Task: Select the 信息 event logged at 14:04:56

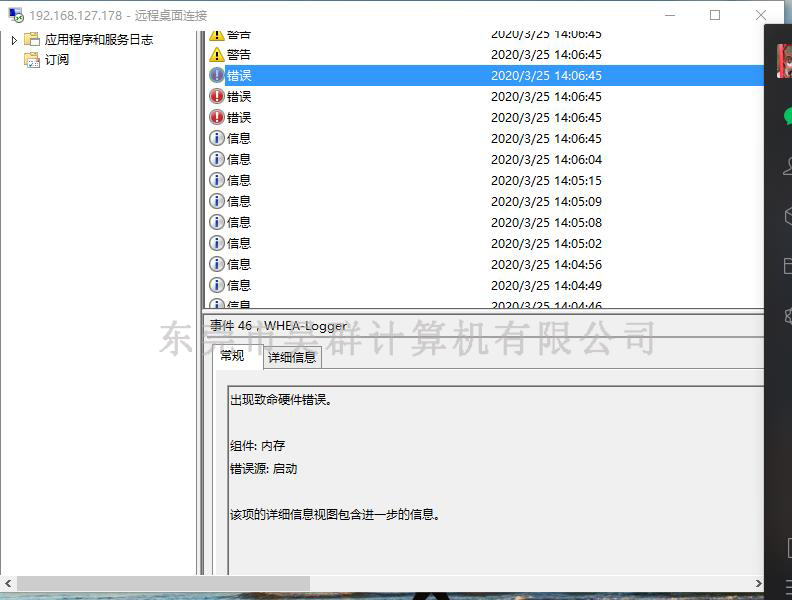Action: tap(239, 264)
